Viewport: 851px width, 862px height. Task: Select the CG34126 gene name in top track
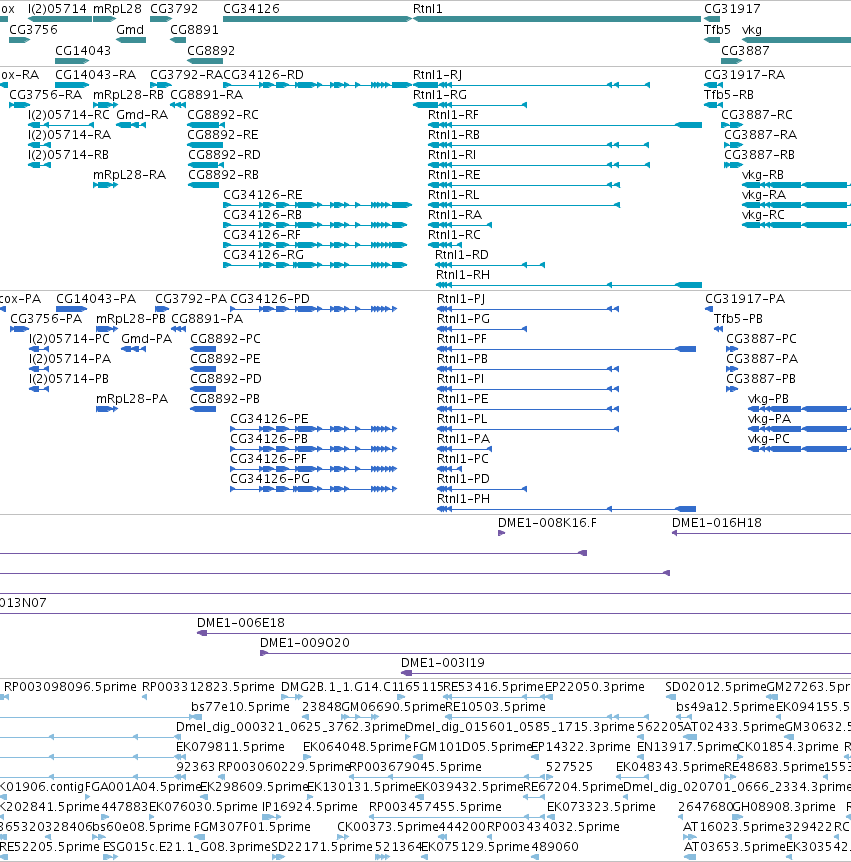coord(251,9)
